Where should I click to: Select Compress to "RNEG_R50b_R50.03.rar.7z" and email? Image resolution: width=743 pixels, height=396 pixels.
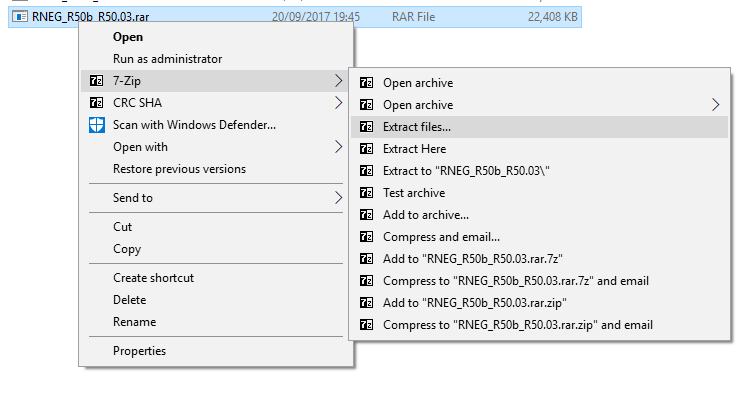[x=539, y=280]
